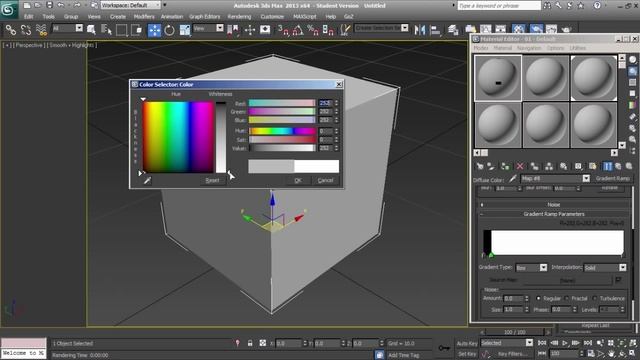Open the Gradient Type dropdown
Image resolution: width=640 pixels, height=360 pixels.
(531, 268)
